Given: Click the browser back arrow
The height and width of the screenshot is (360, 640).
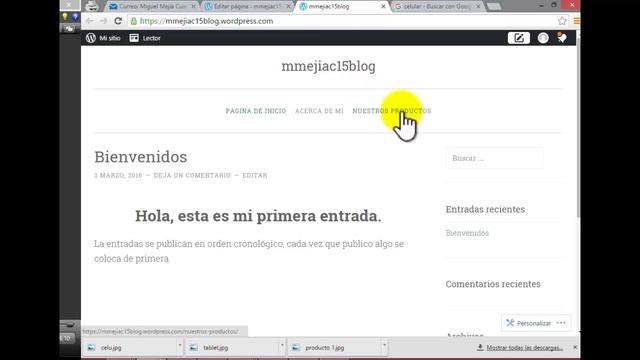Looking at the screenshot, I should pyautogui.click(x=90, y=21).
